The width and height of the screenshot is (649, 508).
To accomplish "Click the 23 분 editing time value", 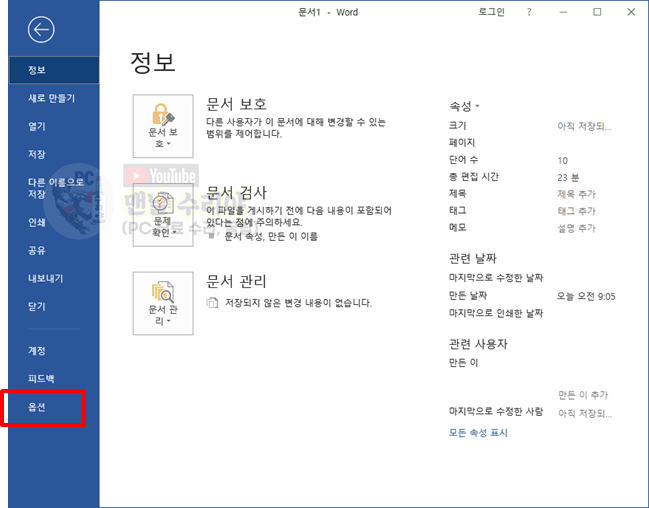I will (568, 178).
